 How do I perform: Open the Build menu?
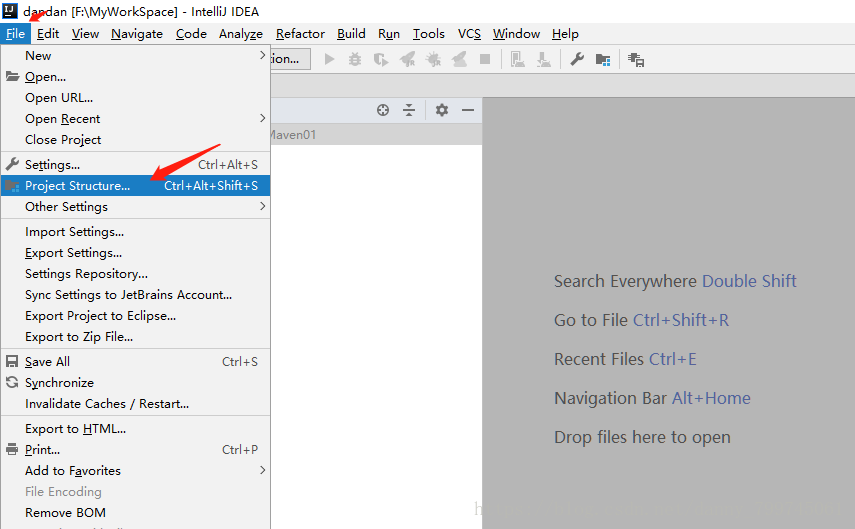[x=351, y=34]
